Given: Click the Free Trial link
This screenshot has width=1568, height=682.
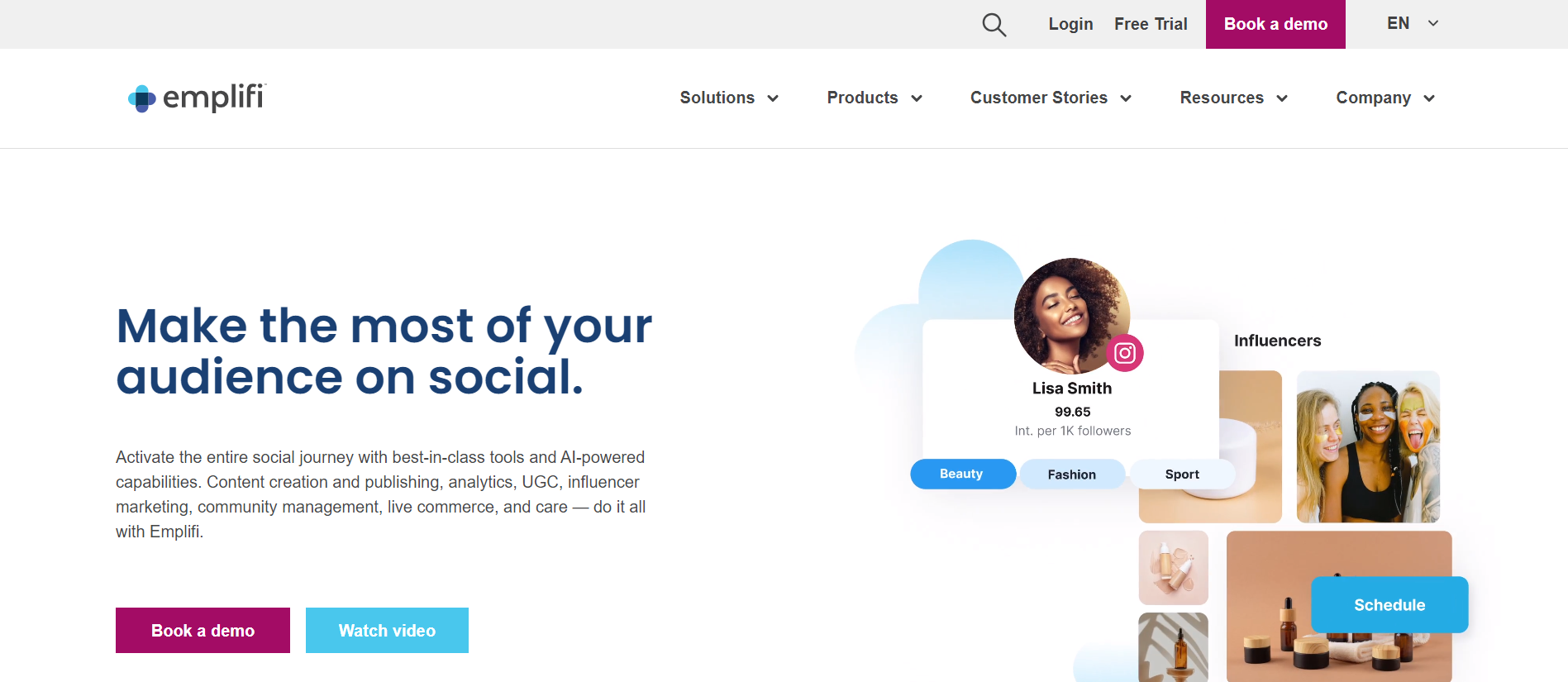Looking at the screenshot, I should [1151, 24].
